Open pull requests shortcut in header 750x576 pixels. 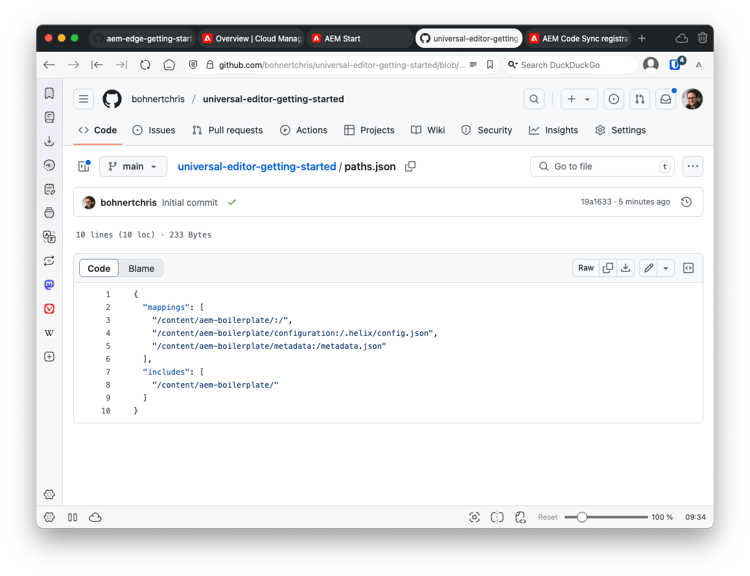[x=640, y=99]
